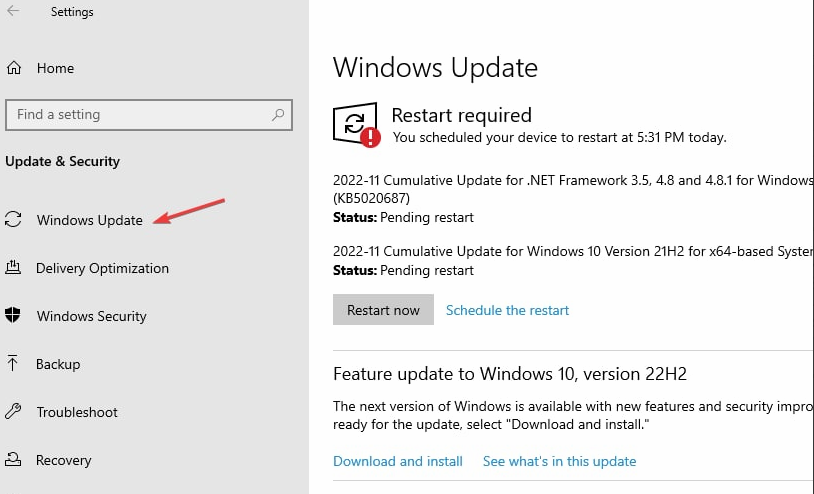Open the Troubleshoot page

point(77,412)
